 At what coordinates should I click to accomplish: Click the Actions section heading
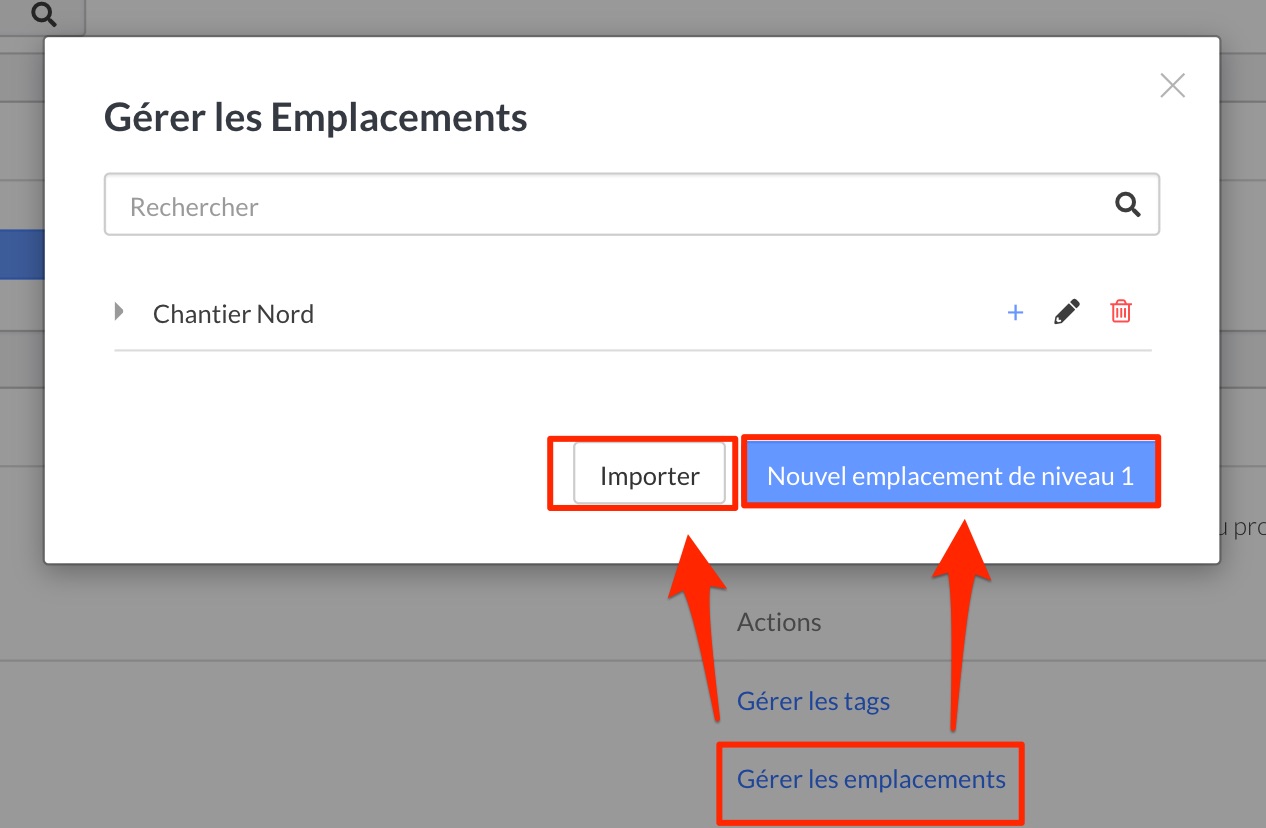pyautogui.click(x=779, y=622)
